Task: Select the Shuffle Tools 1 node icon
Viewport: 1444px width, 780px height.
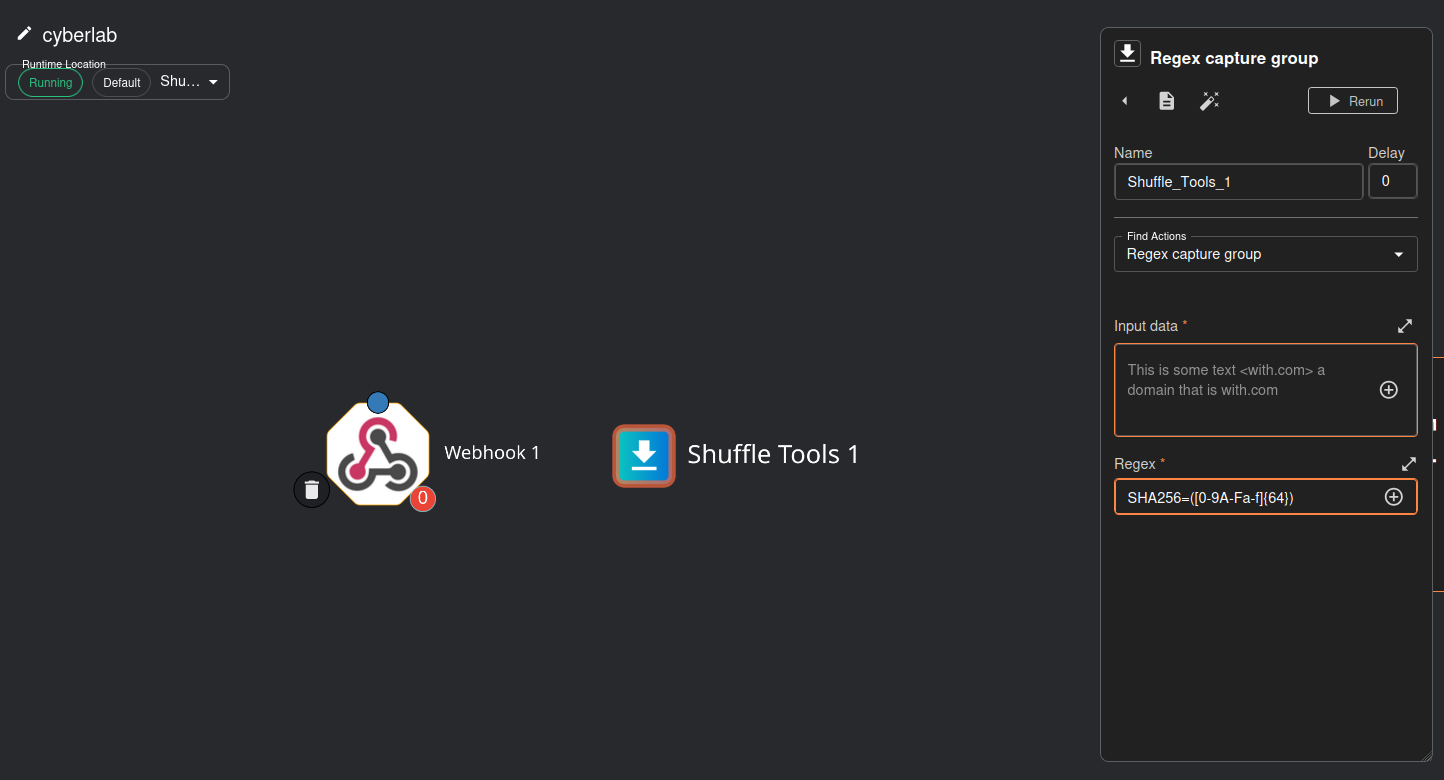Action: 644,456
